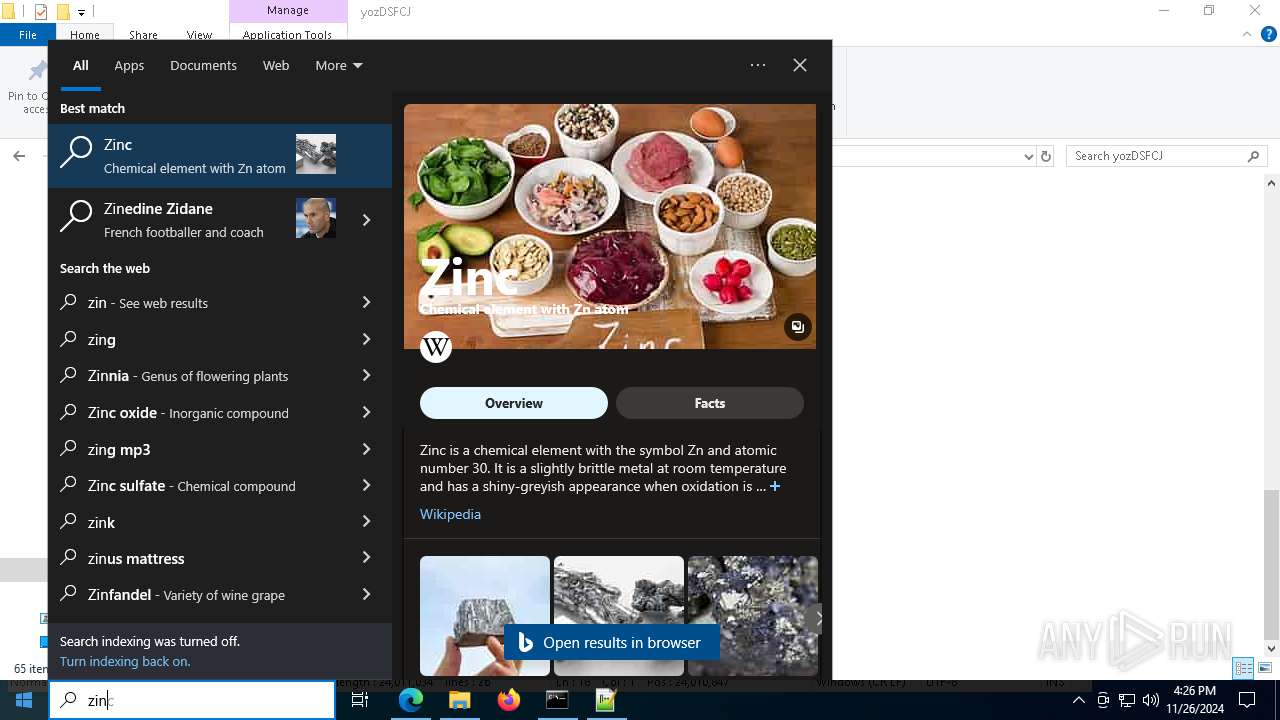Click the taskbar search box
The height and width of the screenshot is (720, 1280).
point(192,700)
